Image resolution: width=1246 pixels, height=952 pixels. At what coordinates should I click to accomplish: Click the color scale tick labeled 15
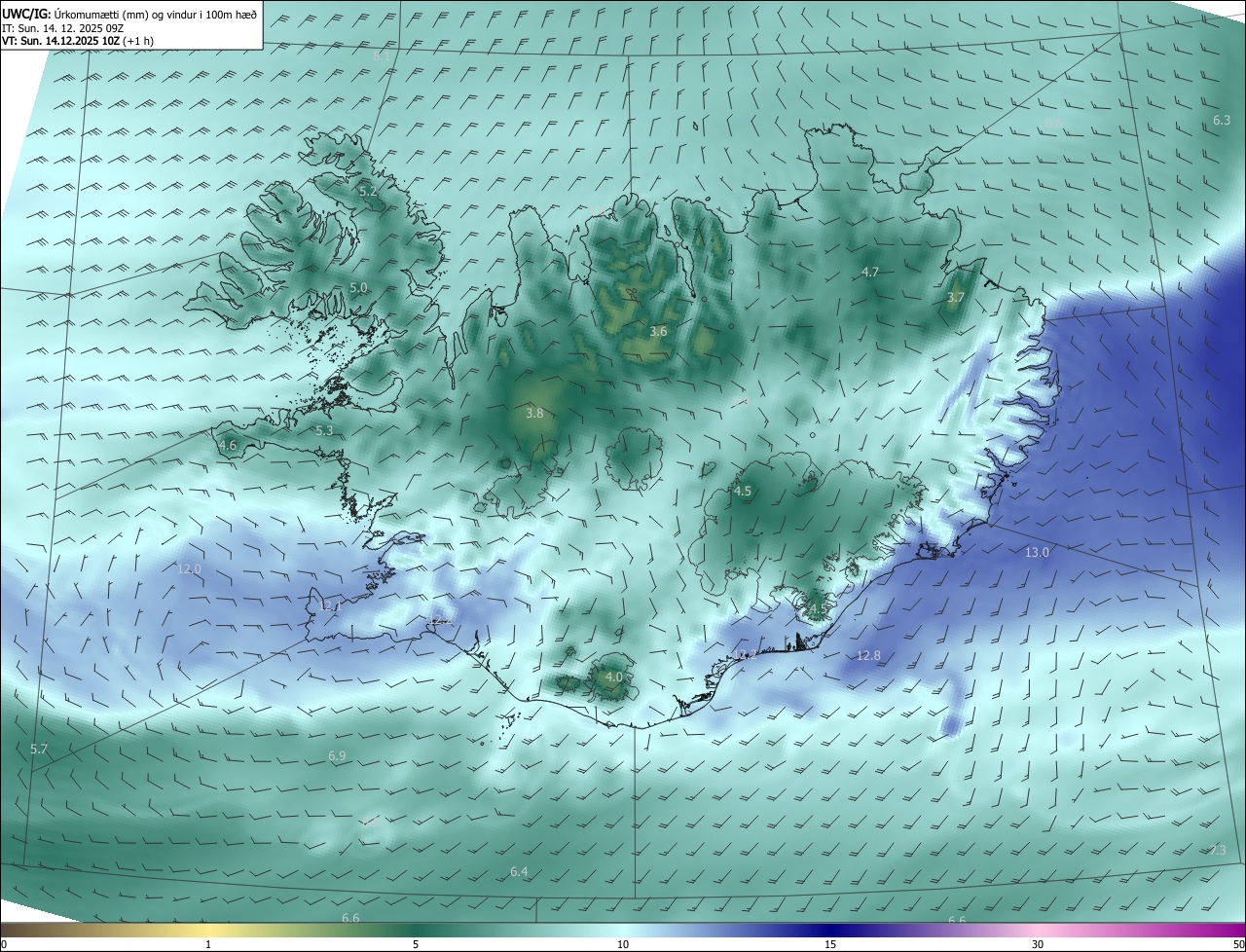coord(830,944)
